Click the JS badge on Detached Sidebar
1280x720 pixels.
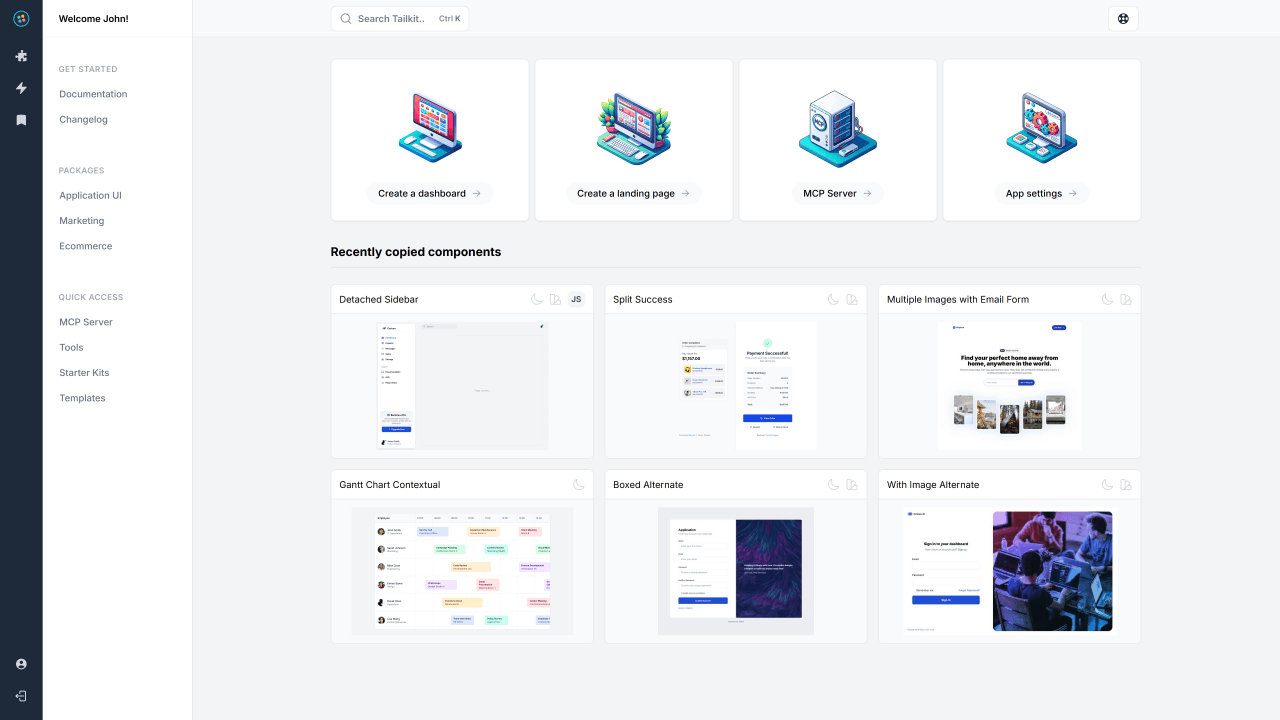click(576, 299)
